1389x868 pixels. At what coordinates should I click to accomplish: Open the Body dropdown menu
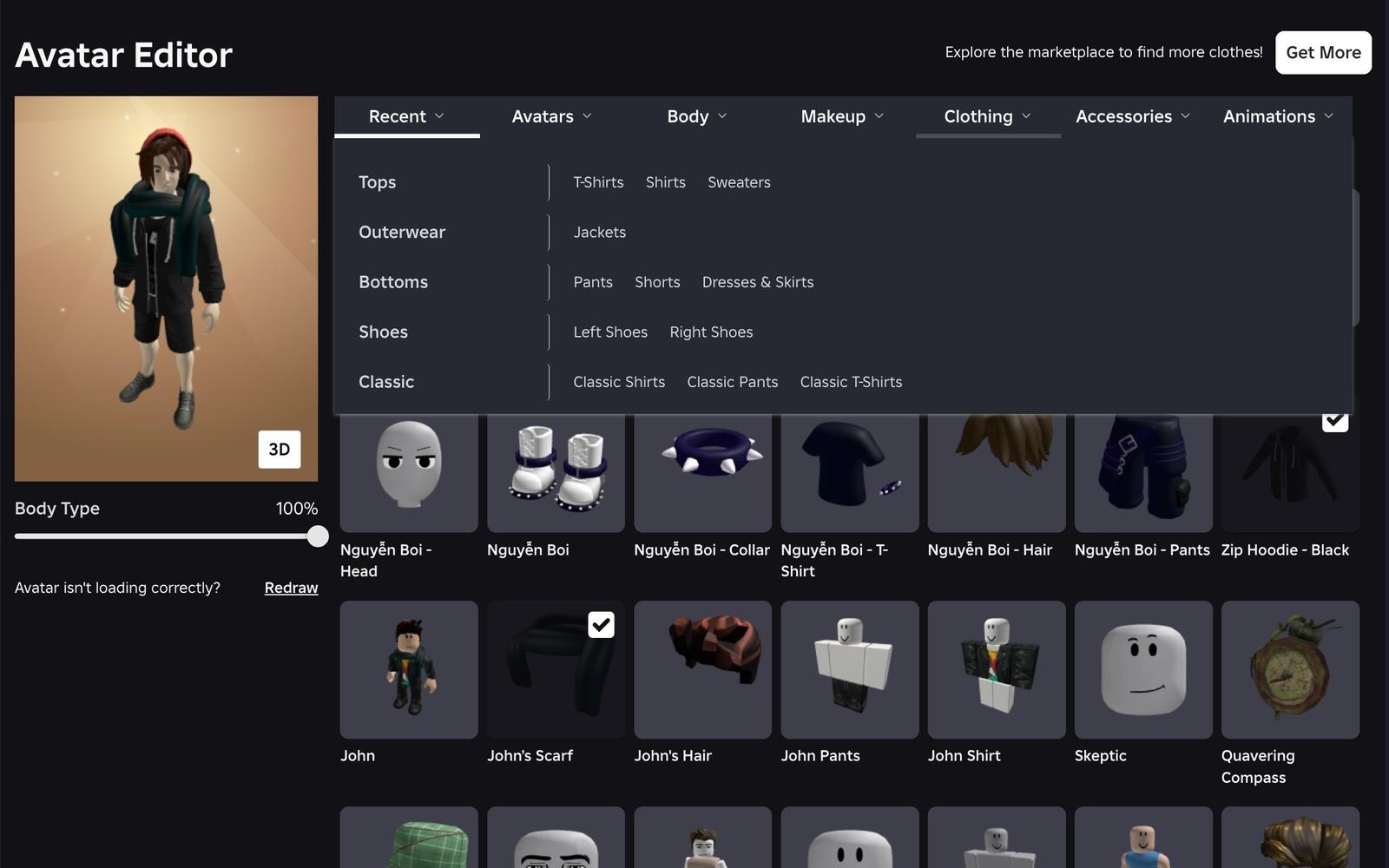(x=697, y=116)
